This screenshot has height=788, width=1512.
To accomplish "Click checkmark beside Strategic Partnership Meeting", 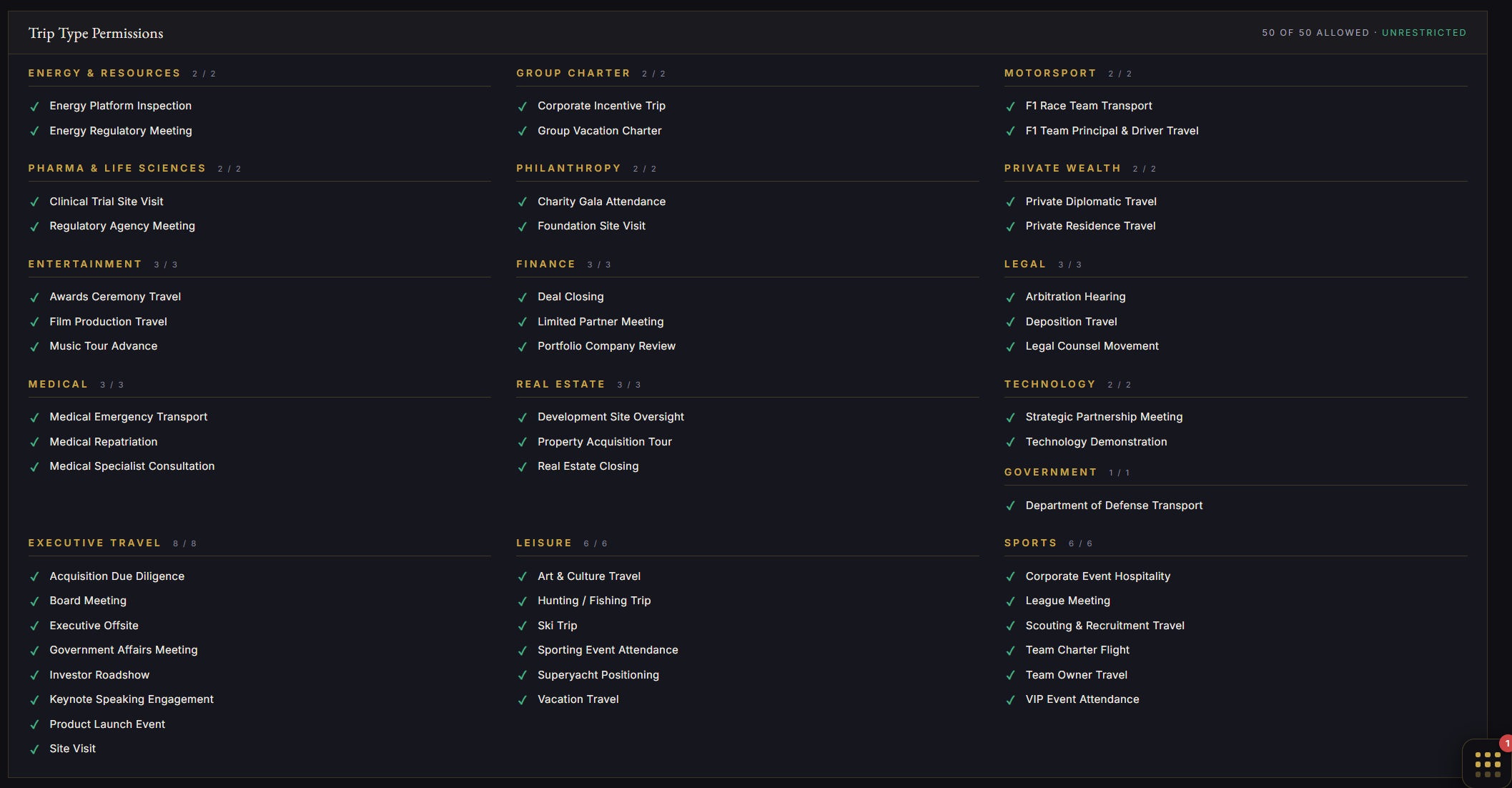I will 1010,418.
